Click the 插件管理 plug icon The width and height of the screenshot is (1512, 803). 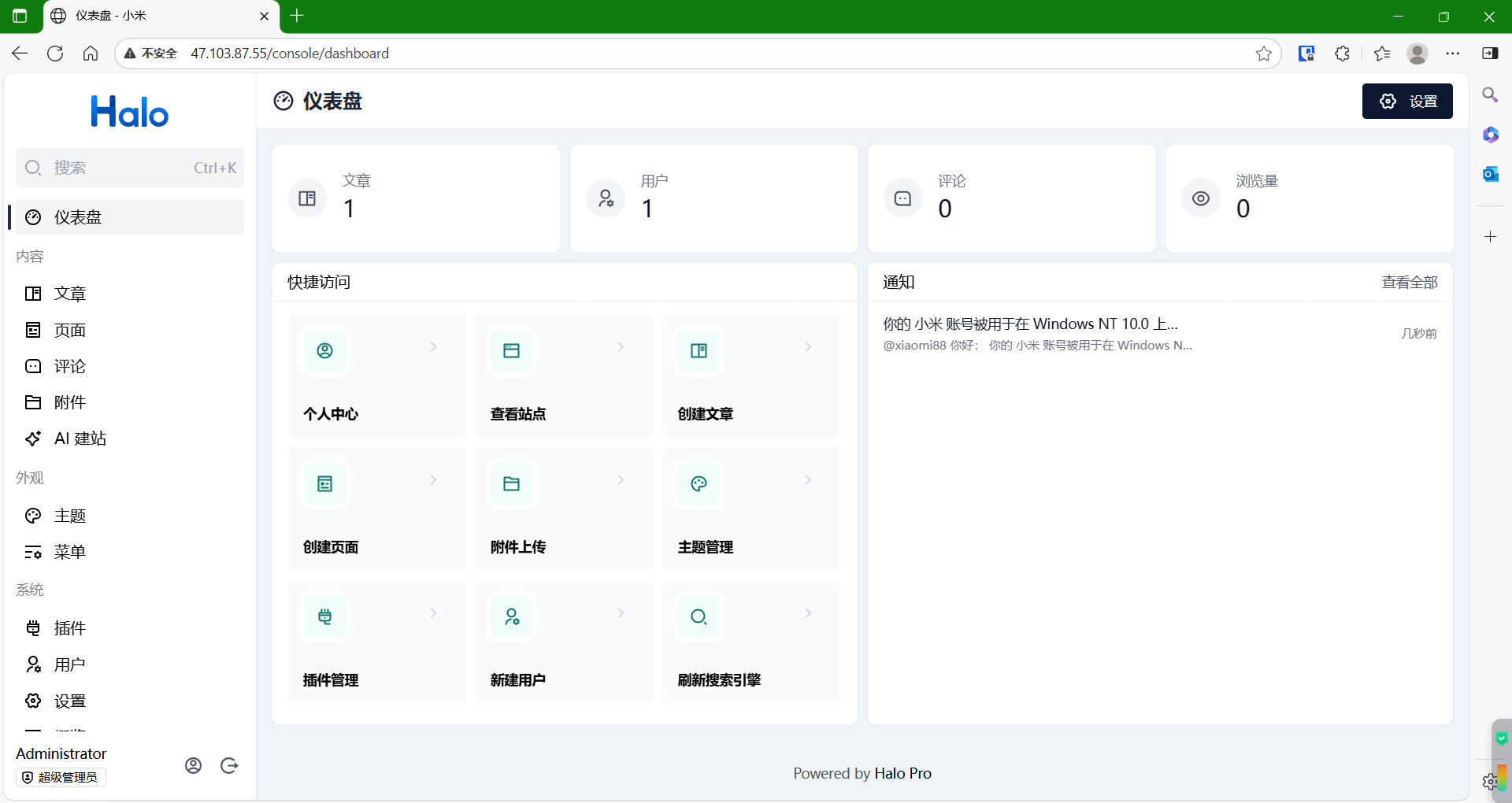coord(324,616)
